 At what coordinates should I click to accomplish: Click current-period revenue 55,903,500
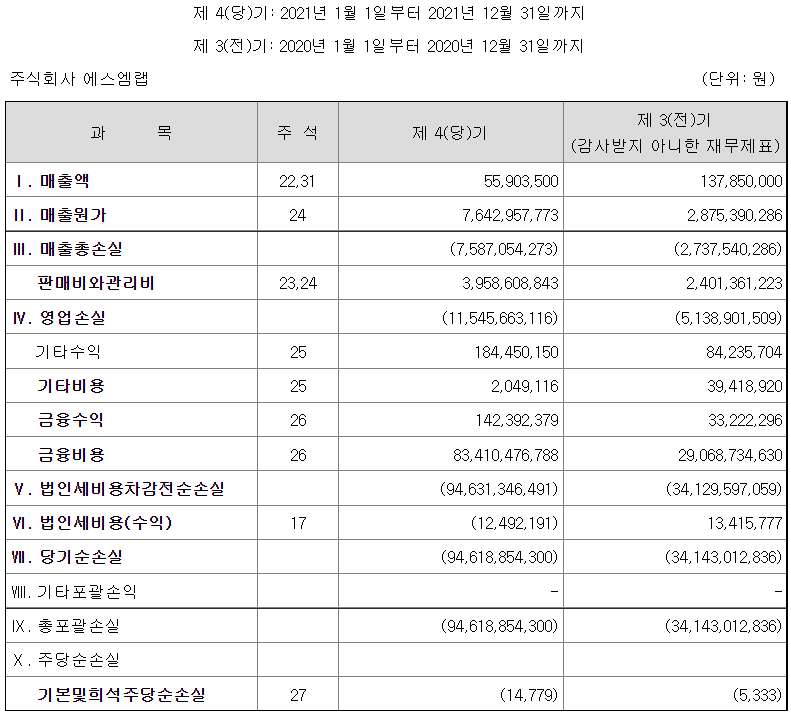(x=521, y=181)
